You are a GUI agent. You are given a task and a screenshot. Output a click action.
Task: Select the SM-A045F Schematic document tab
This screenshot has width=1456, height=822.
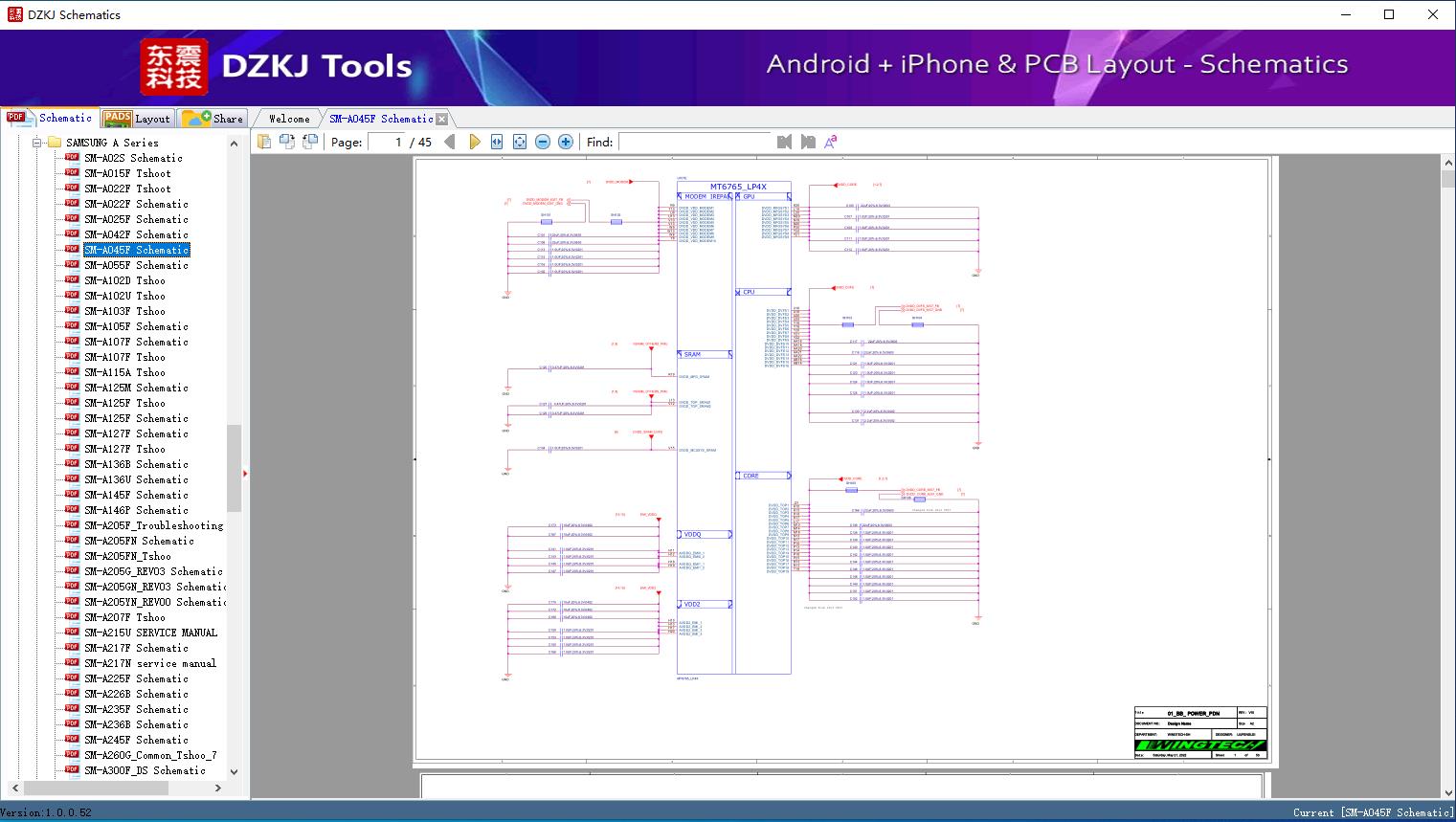click(381, 119)
